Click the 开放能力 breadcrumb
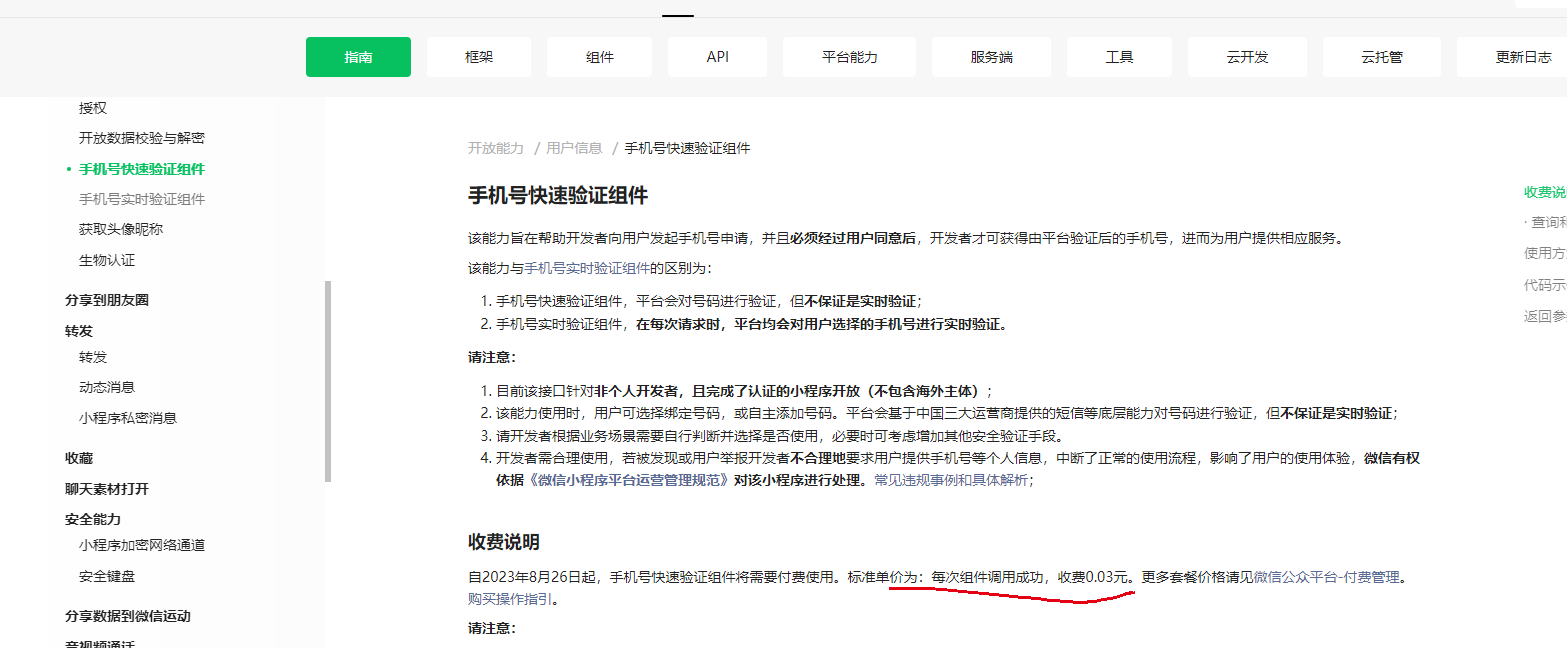The width and height of the screenshot is (1567, 648). (496, 148)
